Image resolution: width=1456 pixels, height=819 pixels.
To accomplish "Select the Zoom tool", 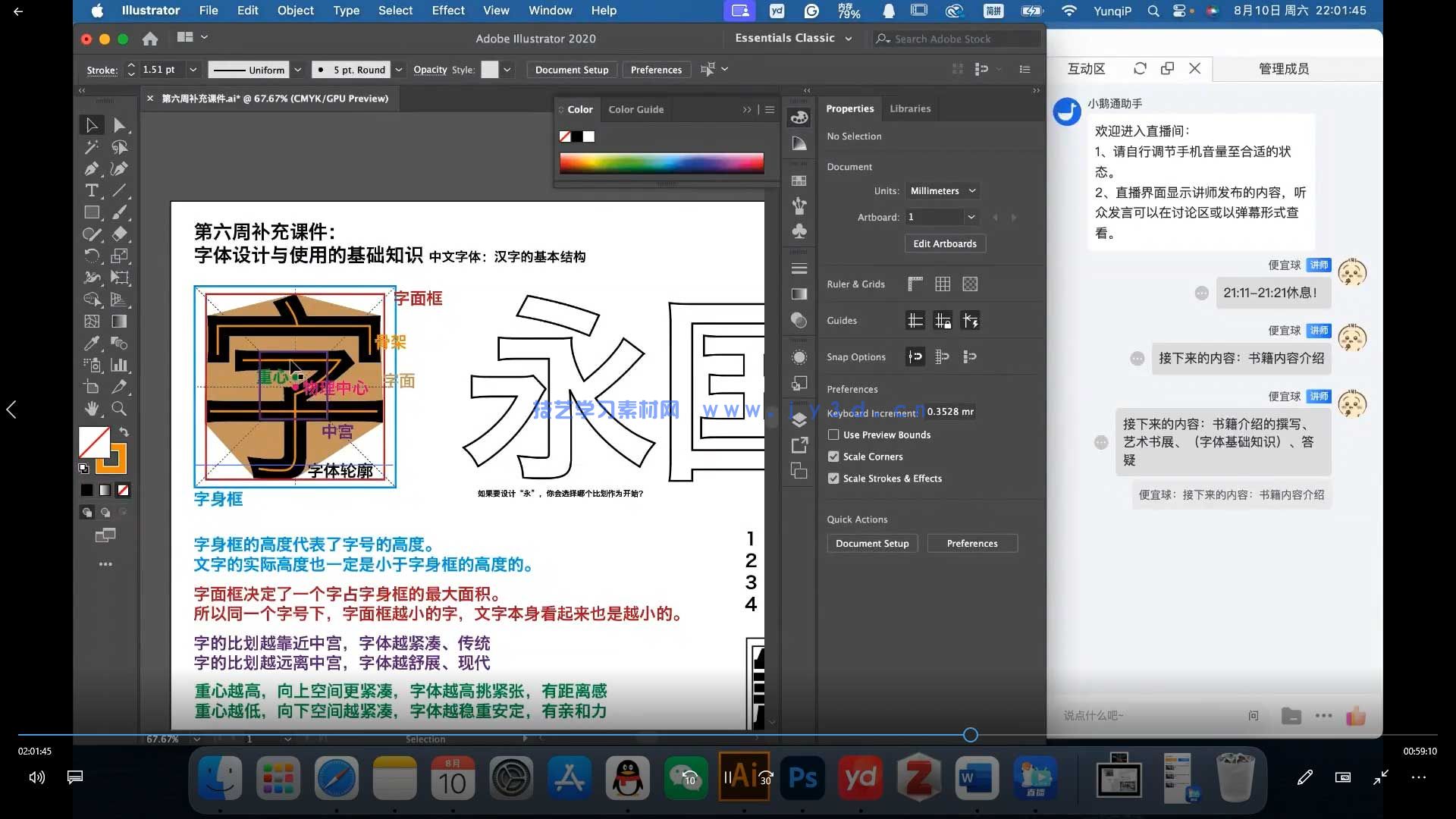I will point(121,409).
